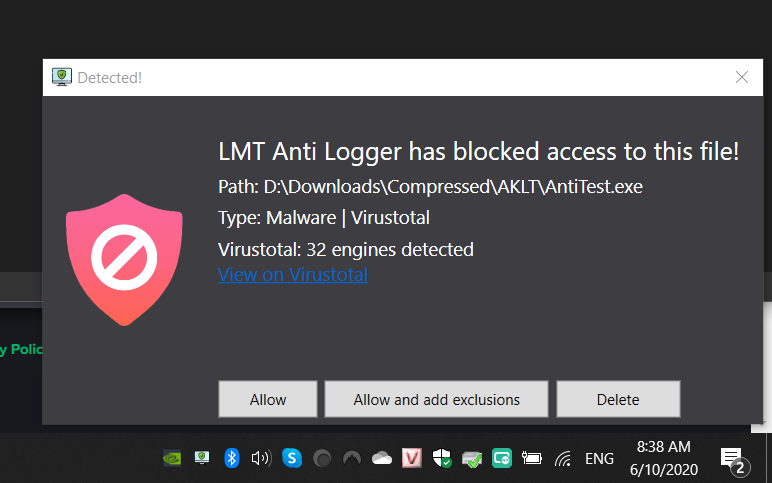Click the pink blocked shield image
Screen dimensions: 772x483
[x=124, y=259]
